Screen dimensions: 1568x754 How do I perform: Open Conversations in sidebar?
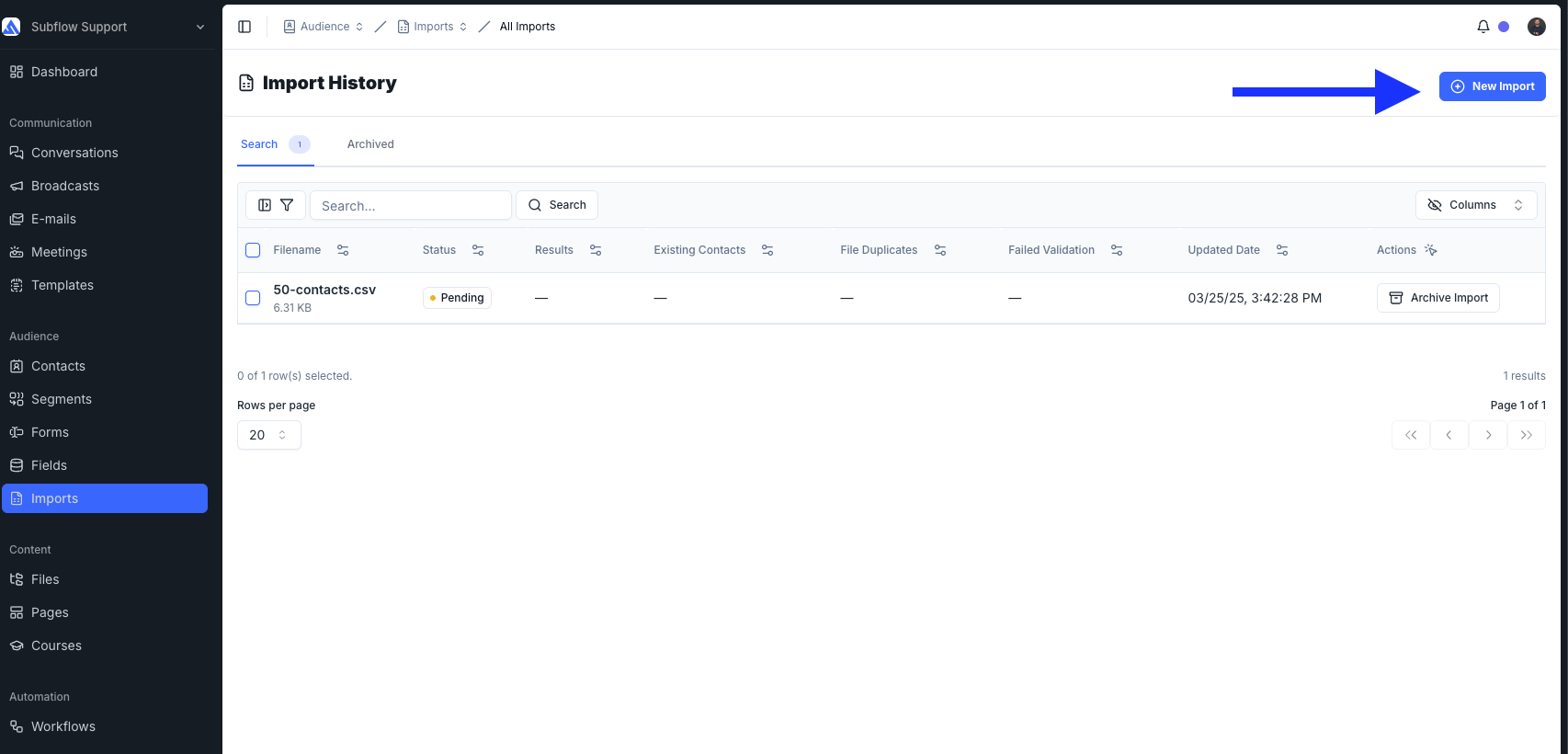[x=105, y=153]
